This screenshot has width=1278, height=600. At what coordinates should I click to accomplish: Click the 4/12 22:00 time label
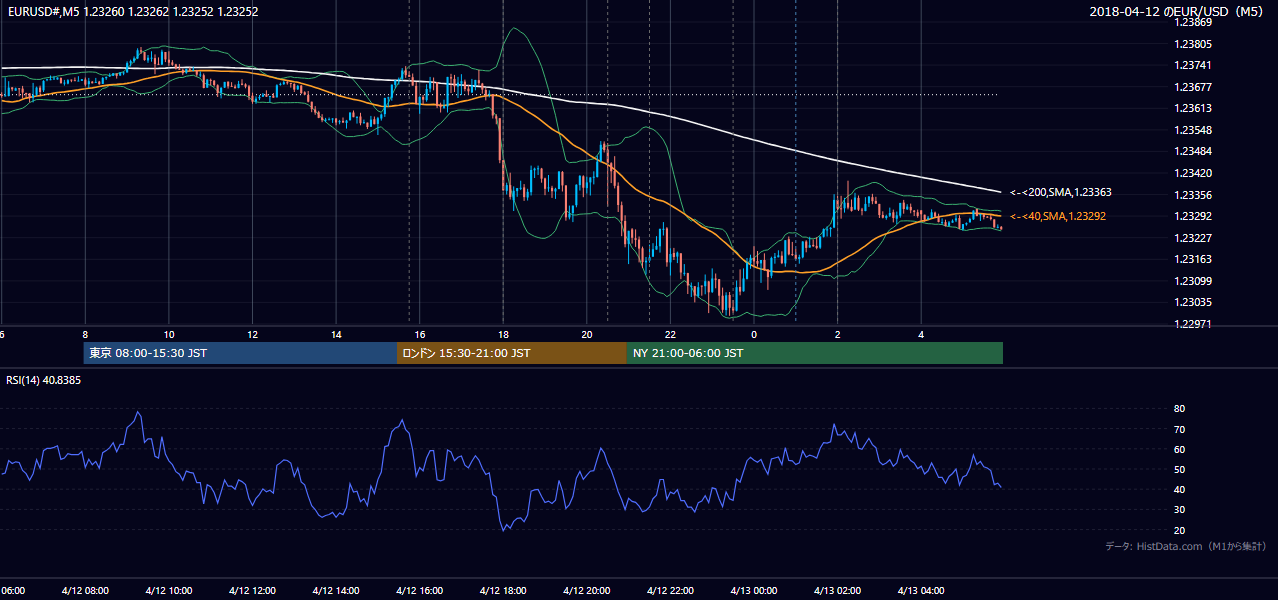[671, 590]
